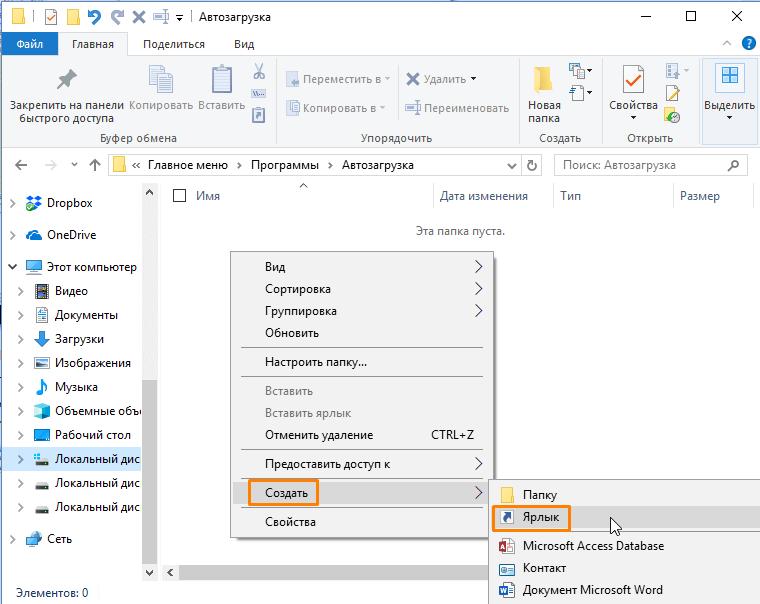The width and height of the screenshot is (760, 604).
Task: Click Программы in address breadcrumb
Action: (285, 165)
